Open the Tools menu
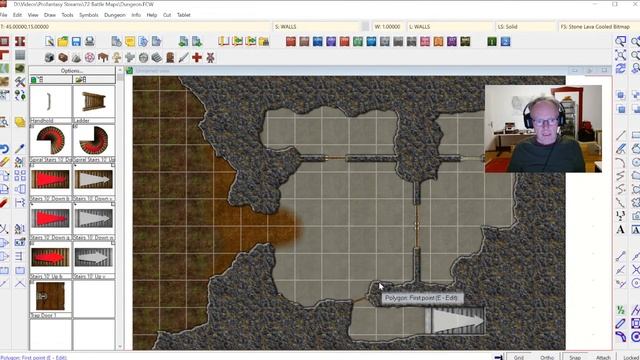This screenshot has height=360, width=640. coord(67,15)
